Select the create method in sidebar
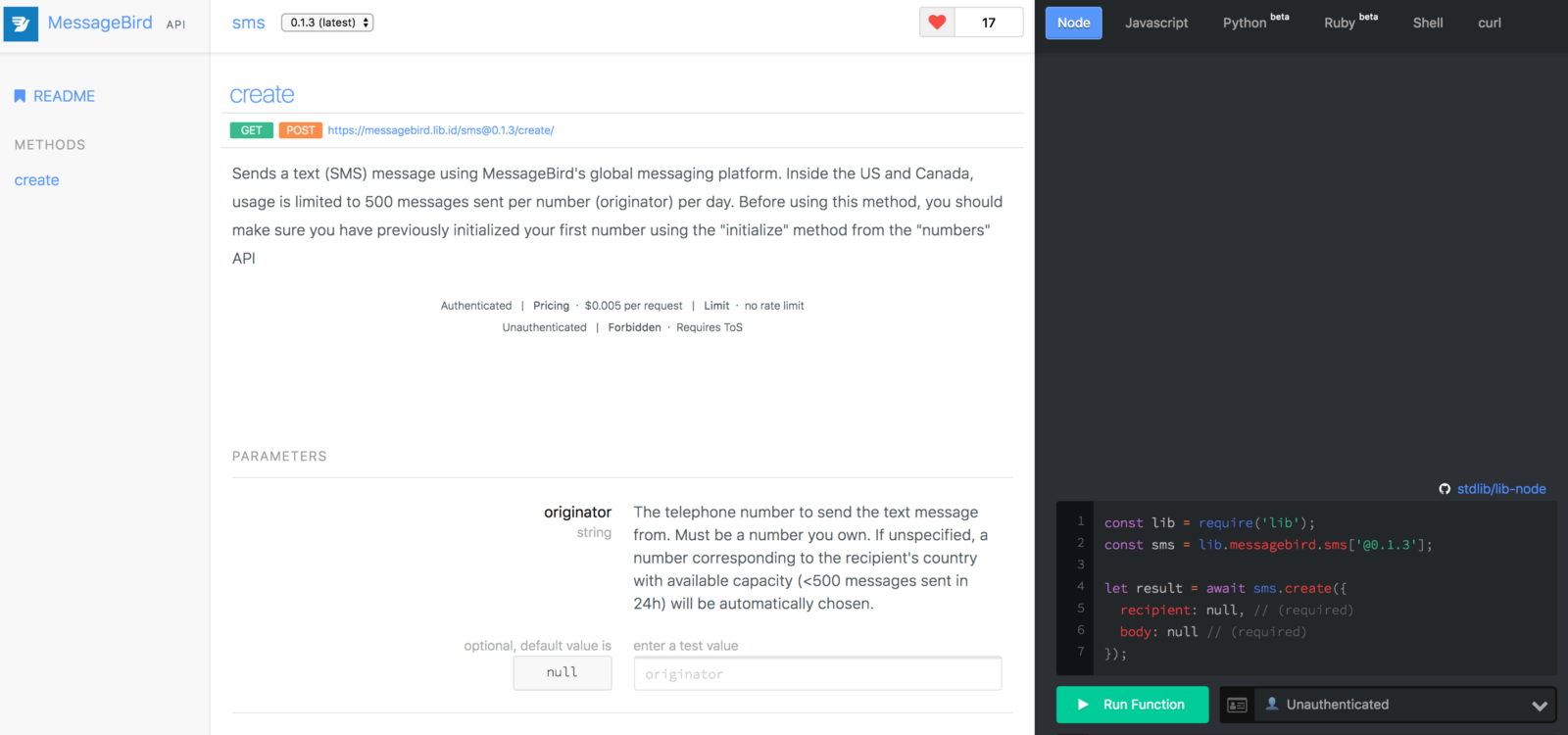1568x735 pixels. 37,180
